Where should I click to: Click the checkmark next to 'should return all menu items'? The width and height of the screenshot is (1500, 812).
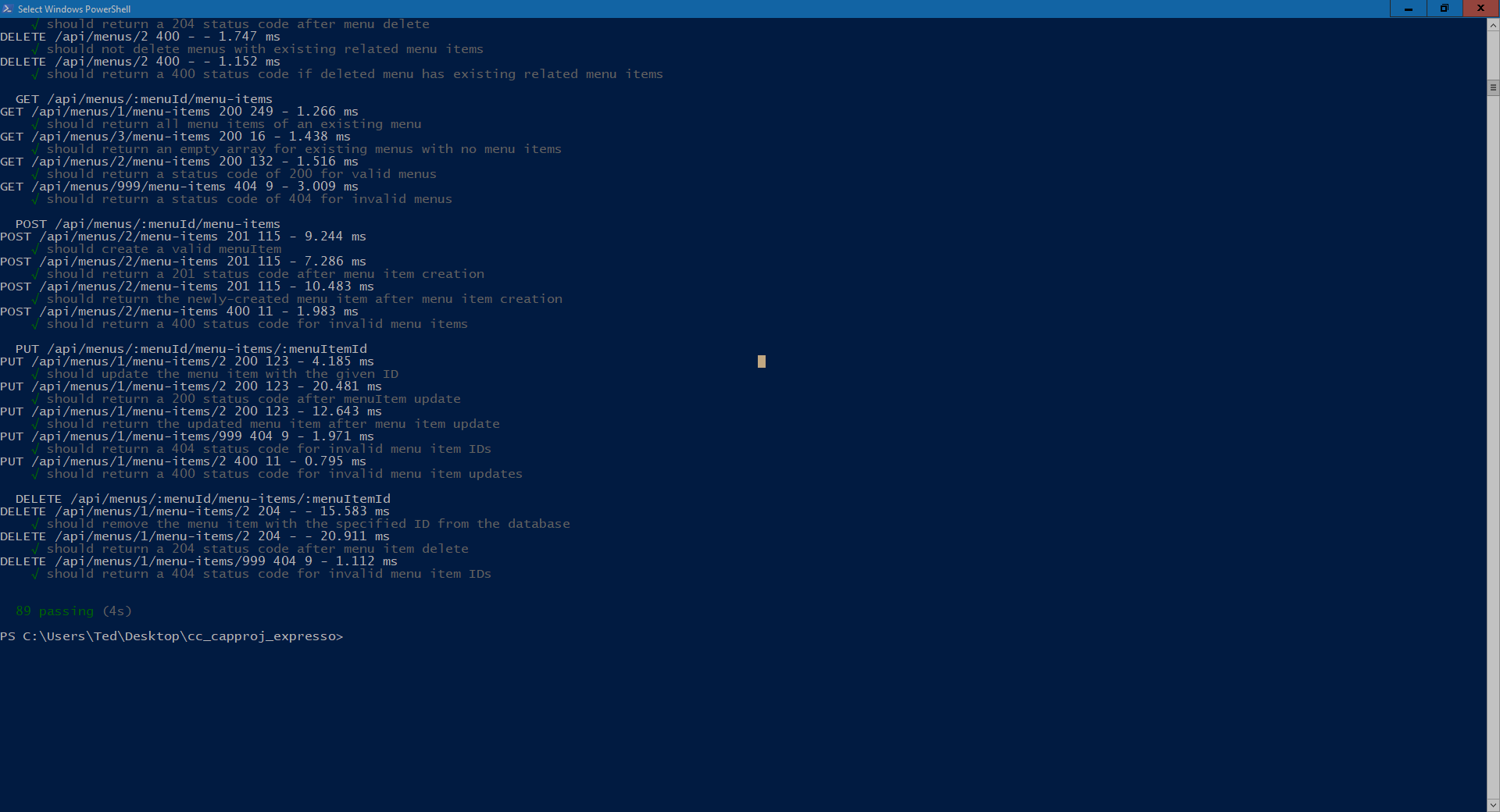coord(35,123)
